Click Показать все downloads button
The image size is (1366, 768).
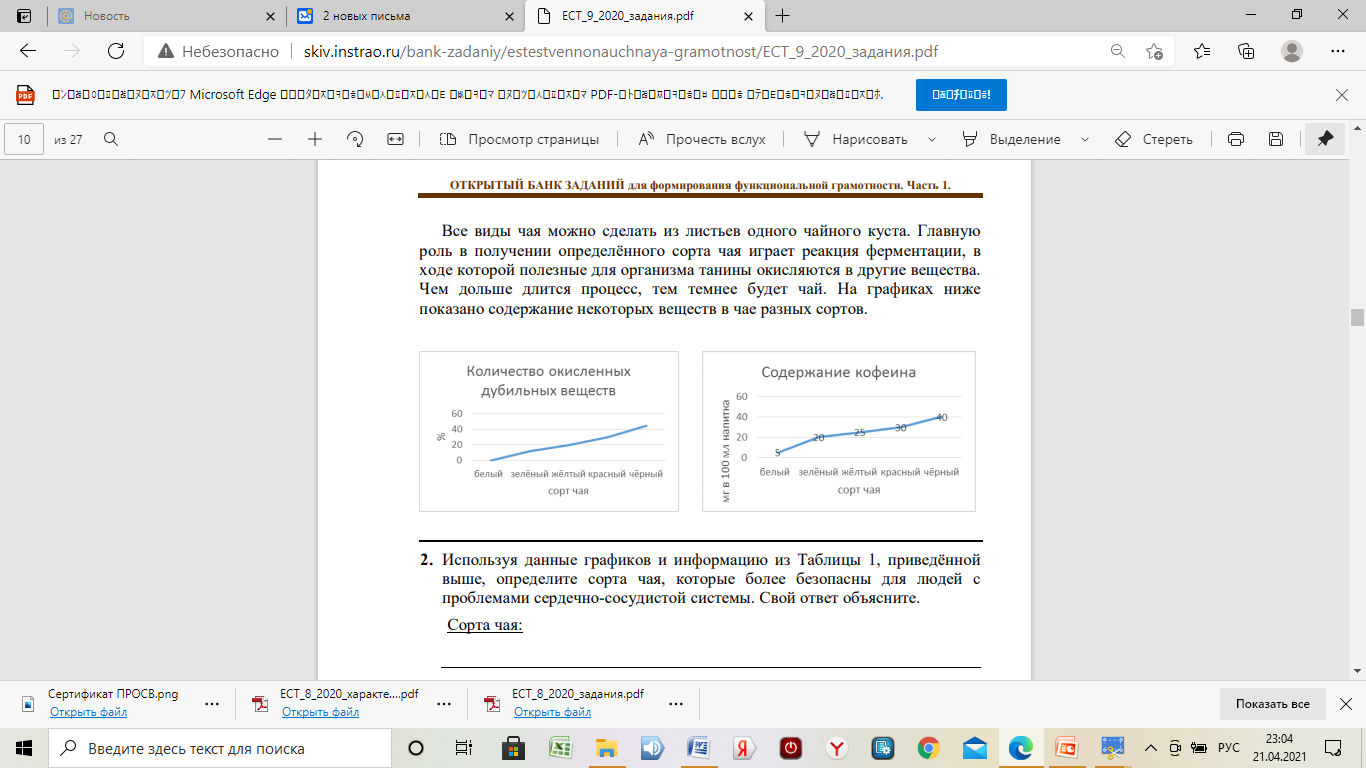click(1272, 703)
